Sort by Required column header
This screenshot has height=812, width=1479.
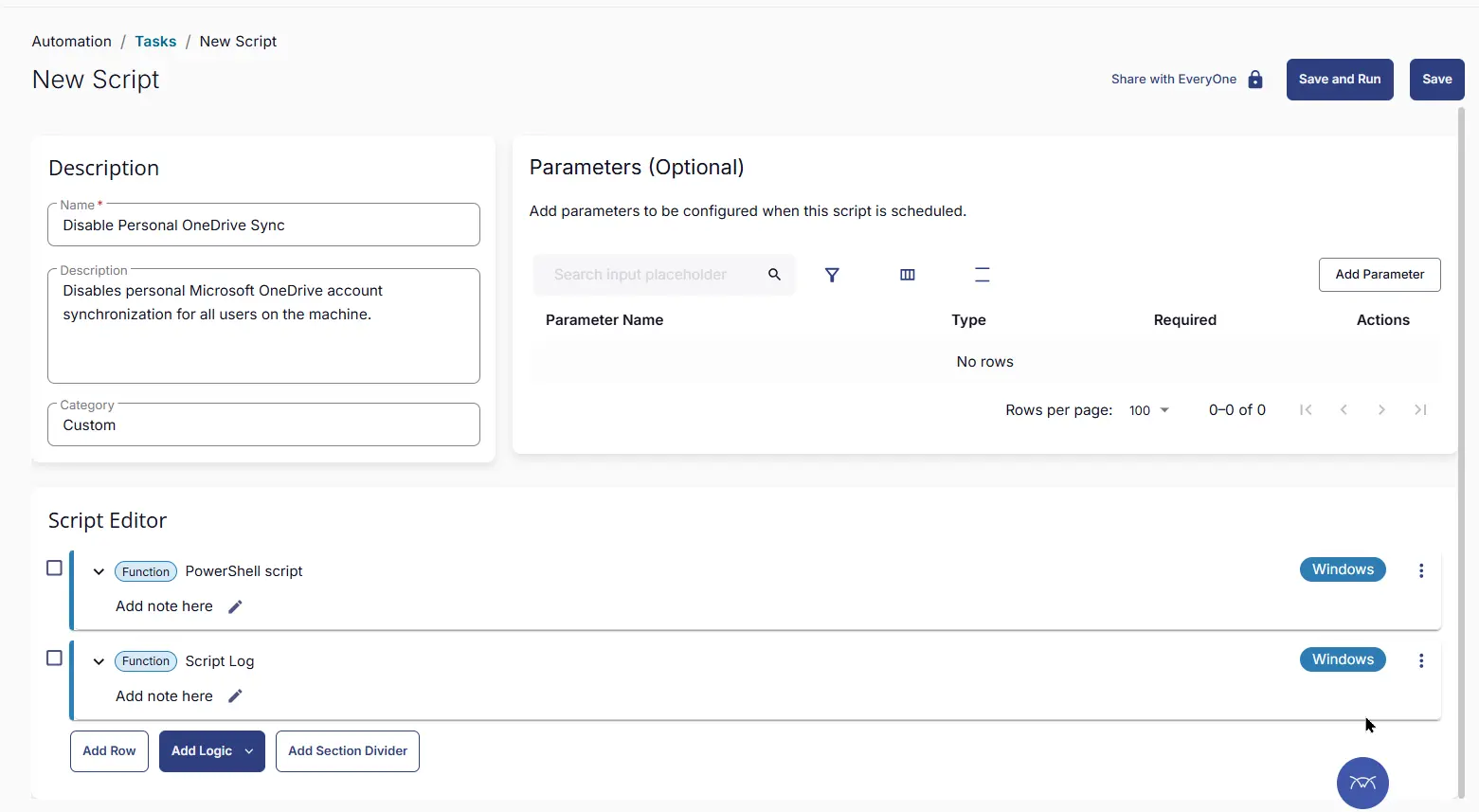point(1185,320)
